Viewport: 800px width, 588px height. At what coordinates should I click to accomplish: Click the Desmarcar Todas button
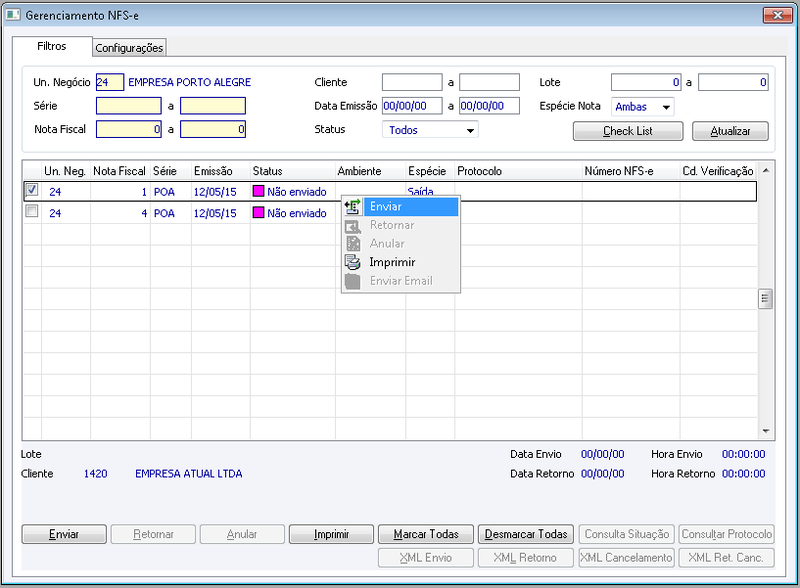pyautogui.click(x=526, y=534)
